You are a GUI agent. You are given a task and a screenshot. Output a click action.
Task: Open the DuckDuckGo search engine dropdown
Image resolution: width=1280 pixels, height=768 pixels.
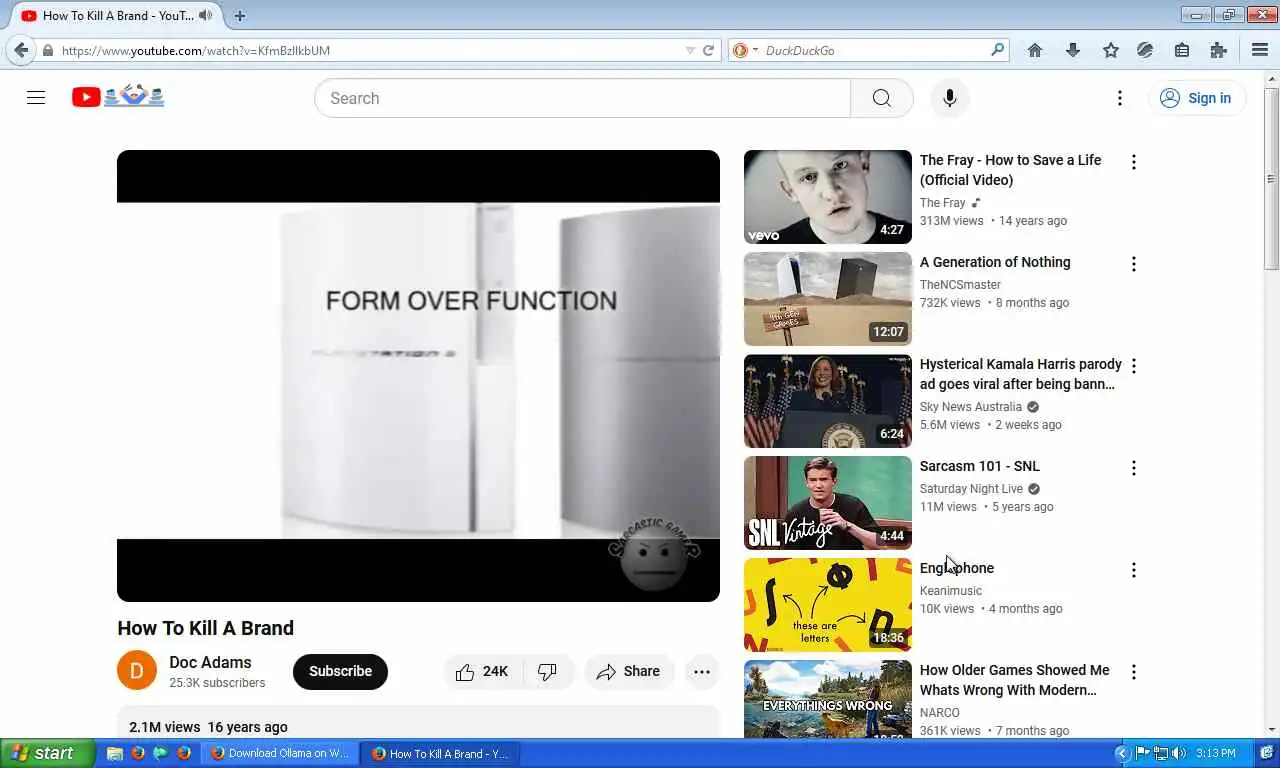(746, 50)
